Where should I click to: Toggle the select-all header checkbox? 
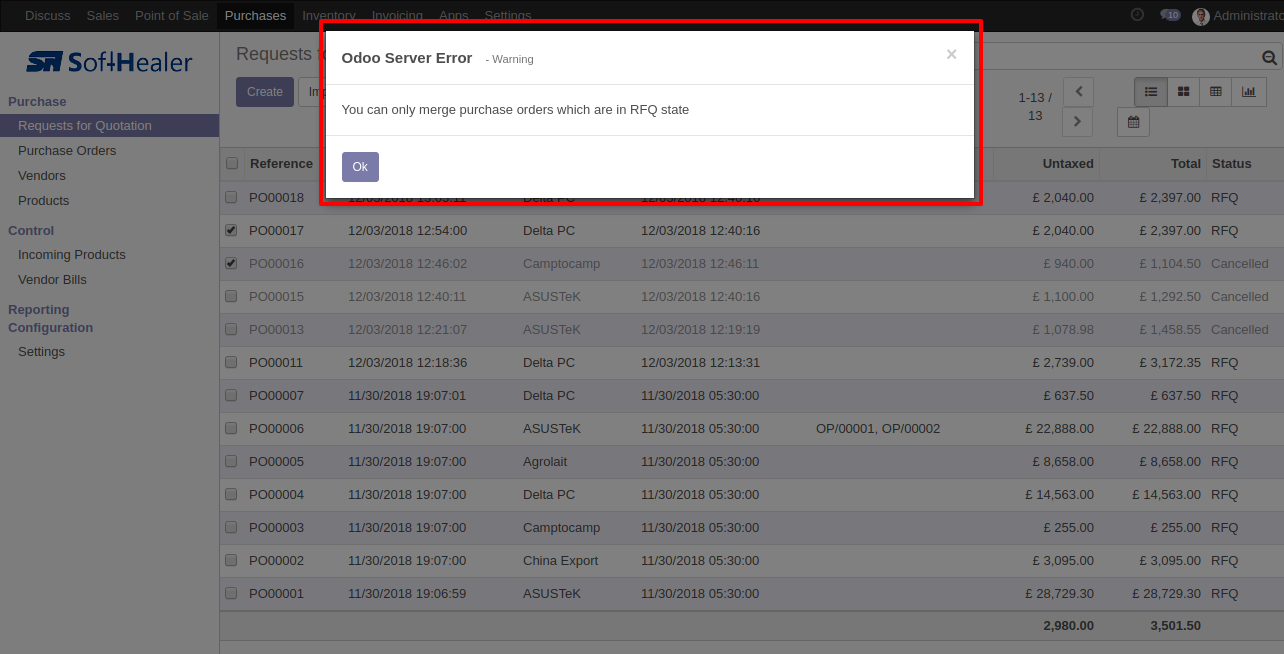click(232, 164)
